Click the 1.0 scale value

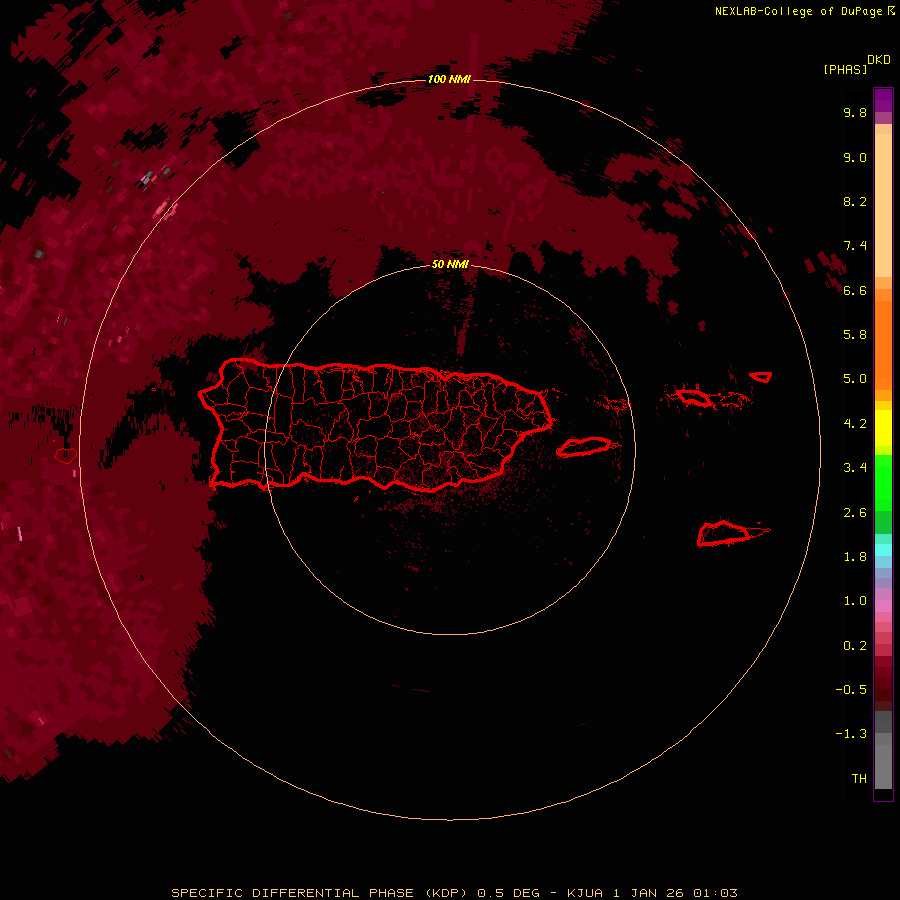click(855, 601)
